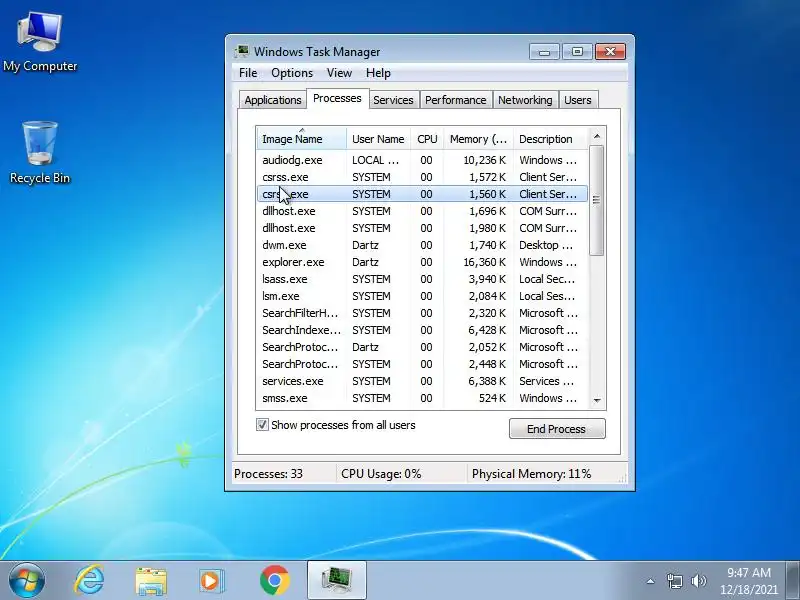This screenshot has height=600, width=800.
Task: Select the lsass.exe process
Action: pyautogui.click(x=422, y=279)
